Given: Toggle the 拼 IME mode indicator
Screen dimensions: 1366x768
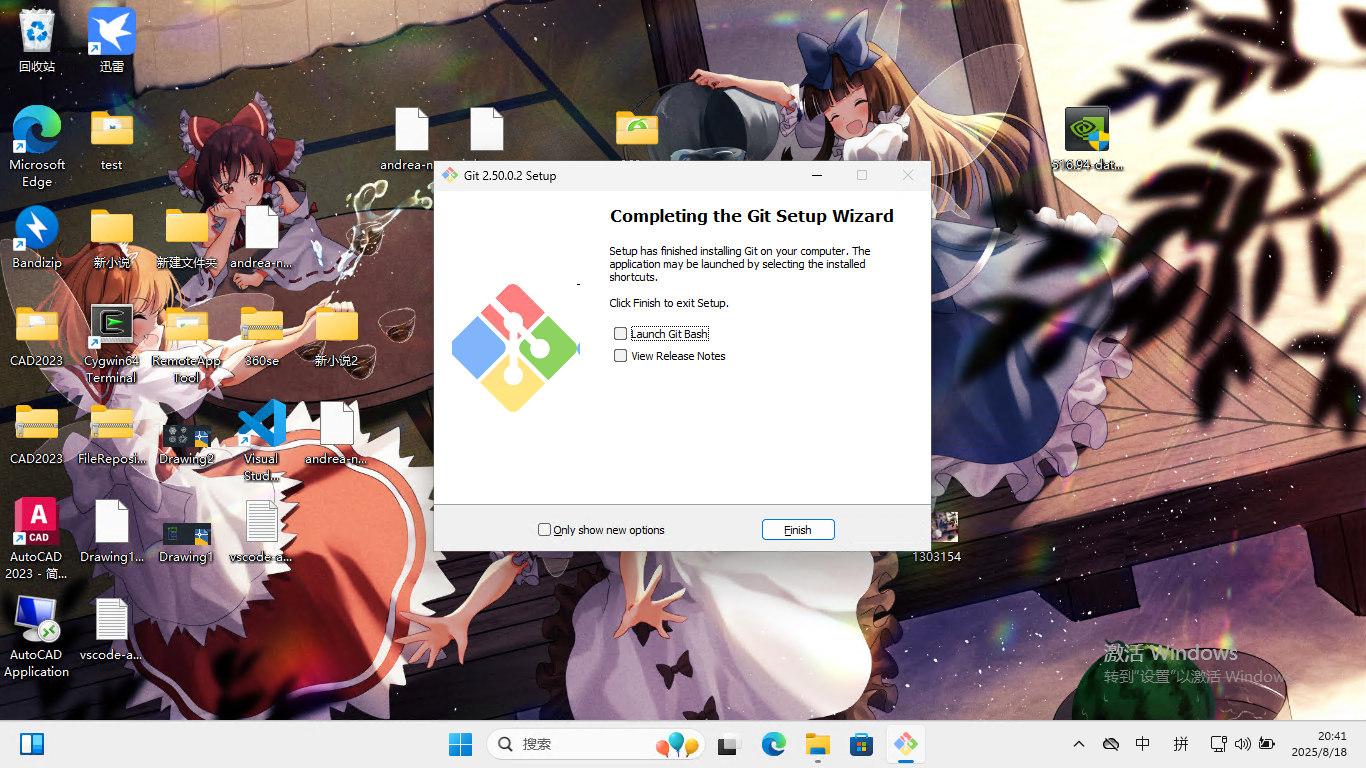Looking at the screenshot, I should (x=1181, y=744).
